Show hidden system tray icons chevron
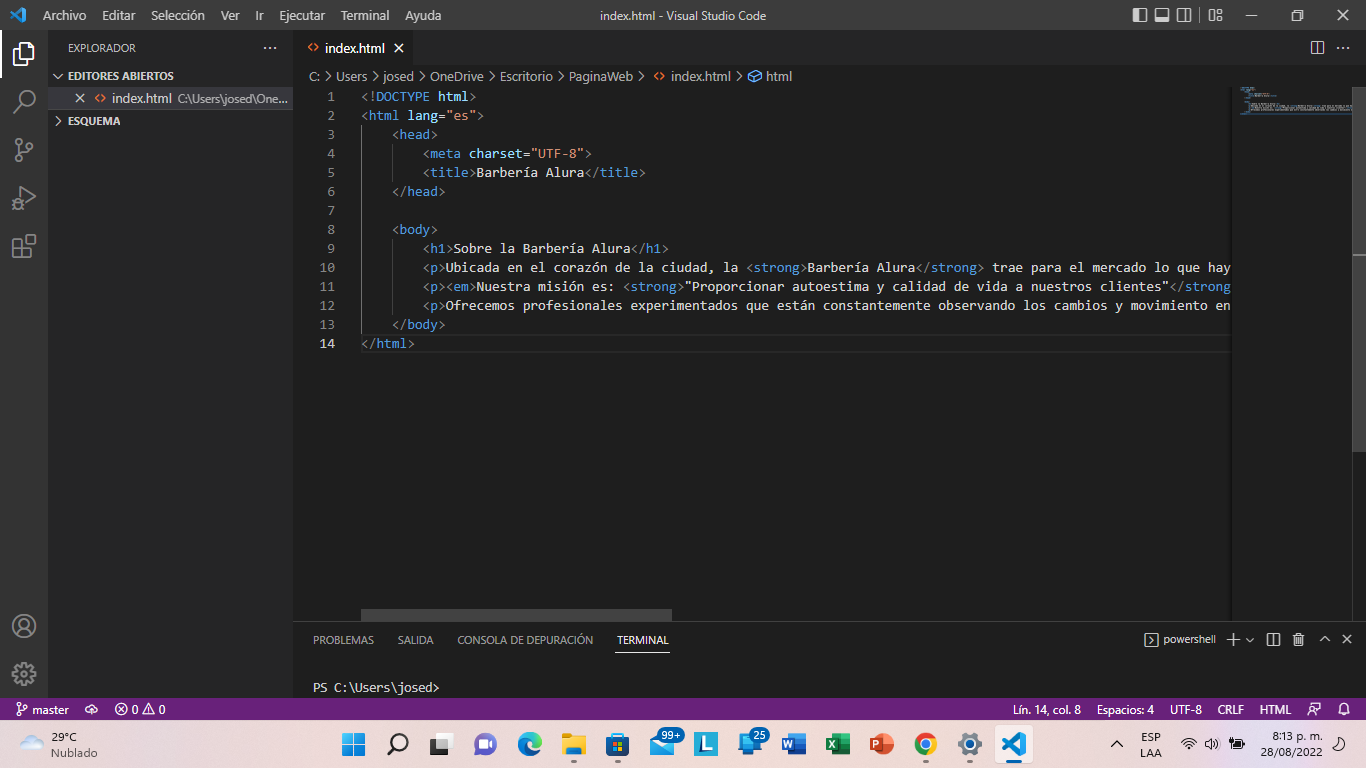The width and height of the screenshot is (1366, 768). [1117, 744]
